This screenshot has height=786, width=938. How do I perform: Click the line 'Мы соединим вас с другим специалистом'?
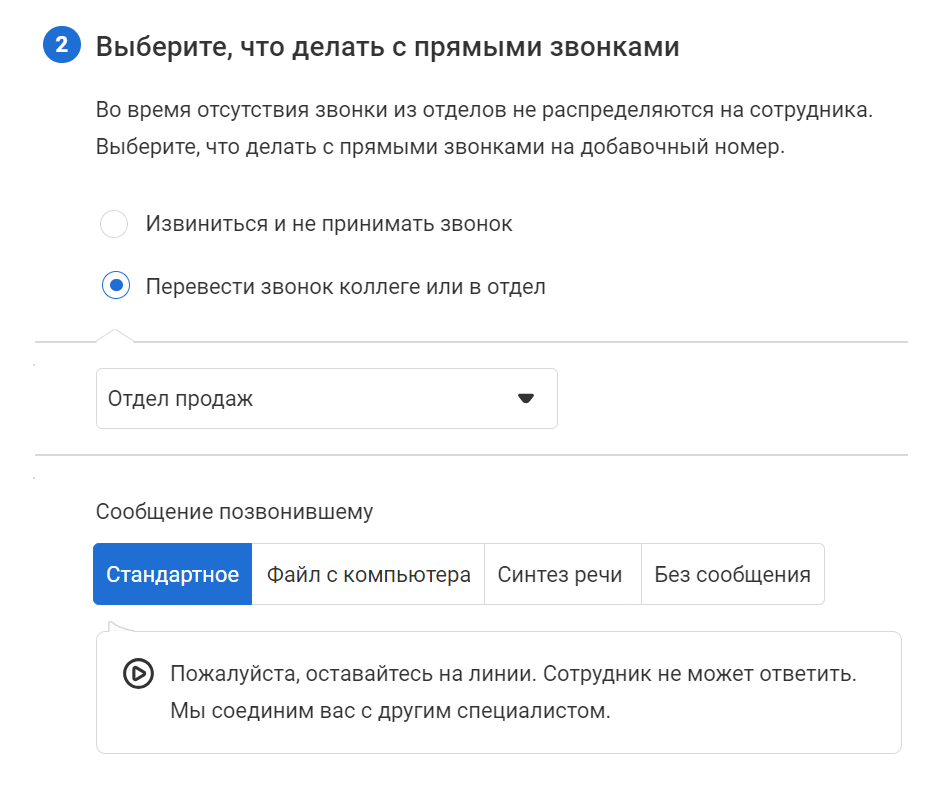point(389,712)
